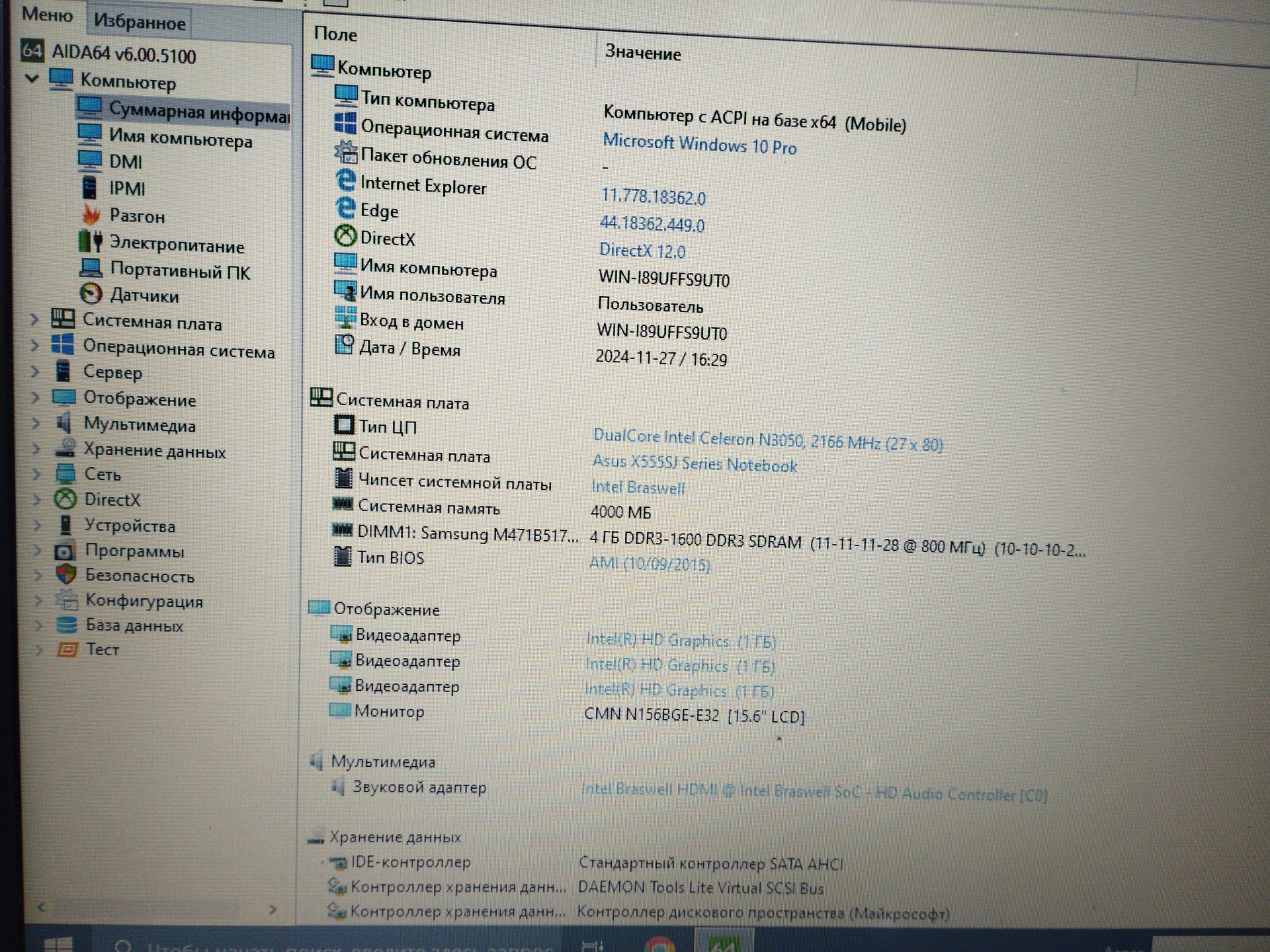Click the Edge row icon
The image size is (1270, 952).
tap(345, 208)
